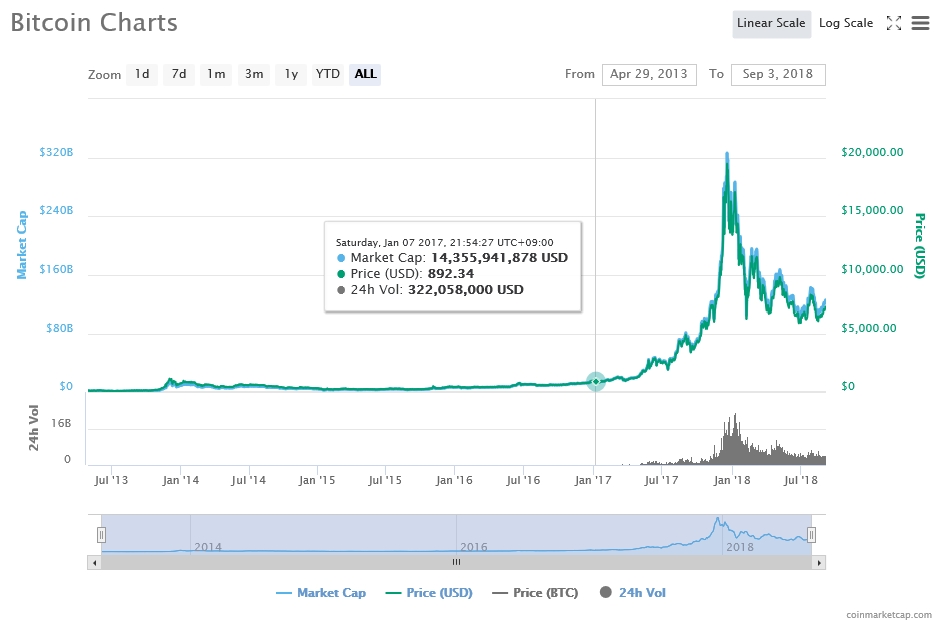Toggle Price (USD) series in legend
The width and height of the screenshot is (947, 620).
[429, 593]
